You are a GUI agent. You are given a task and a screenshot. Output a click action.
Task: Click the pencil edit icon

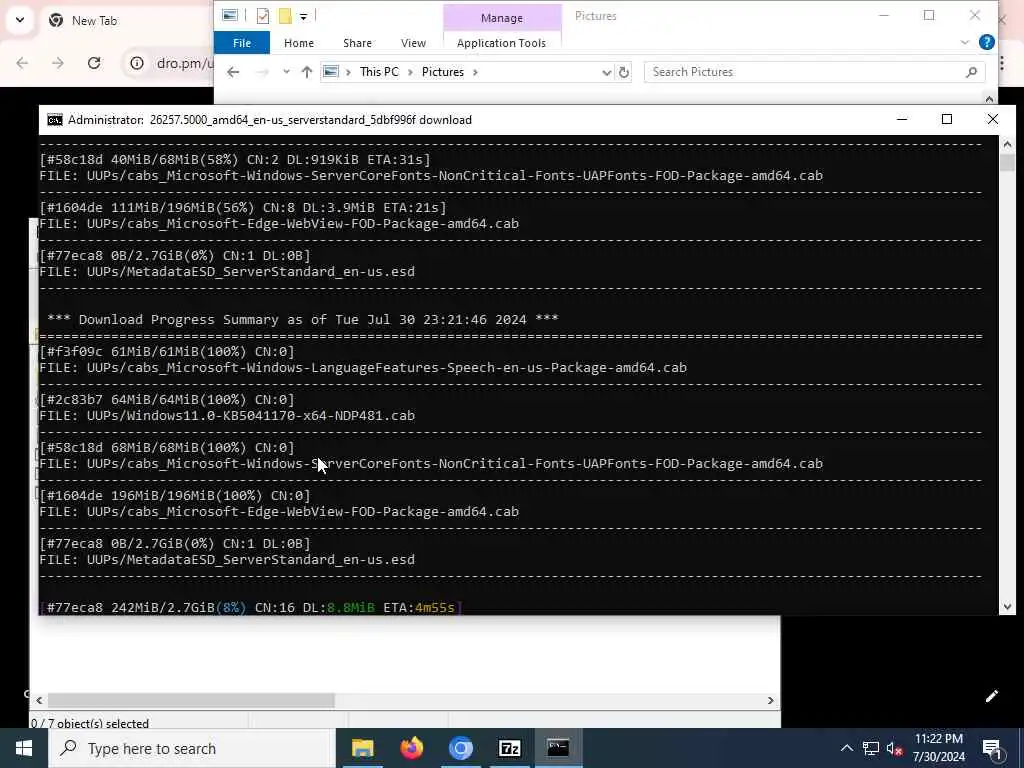point(991,696)
